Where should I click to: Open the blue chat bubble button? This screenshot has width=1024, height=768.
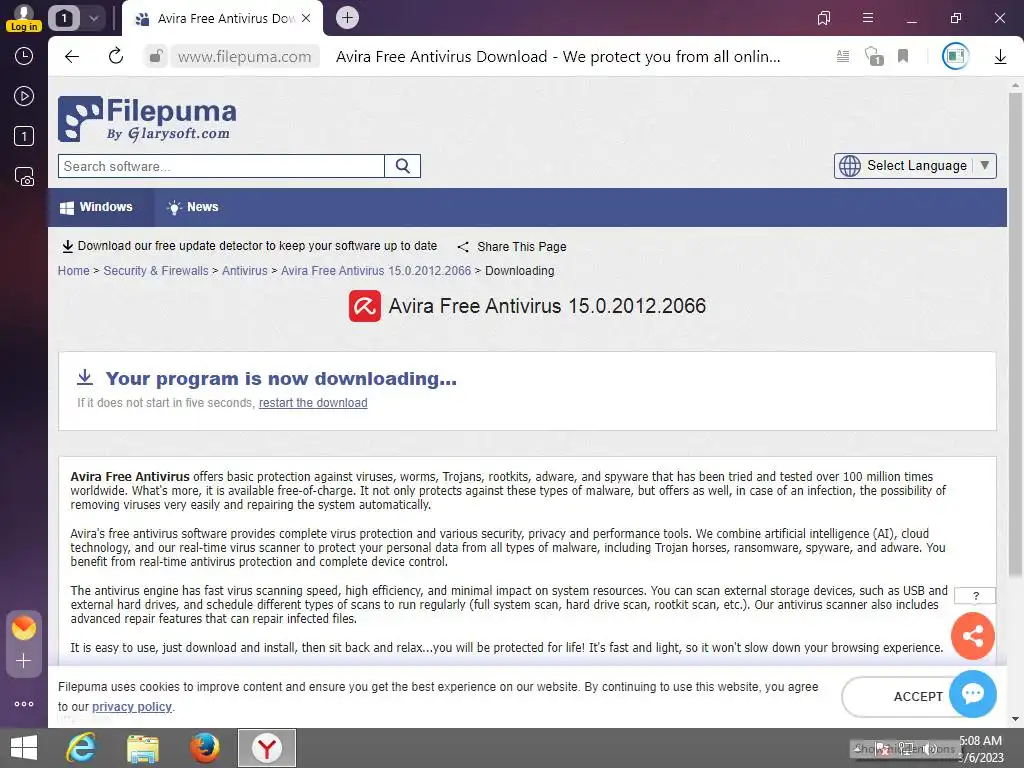(972, 694)
